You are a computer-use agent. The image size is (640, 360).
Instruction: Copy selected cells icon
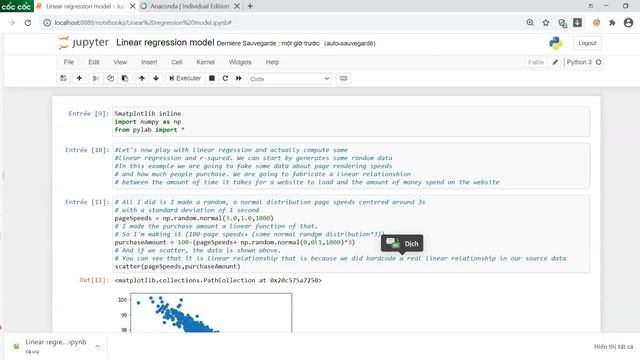(x=110, y=78)
